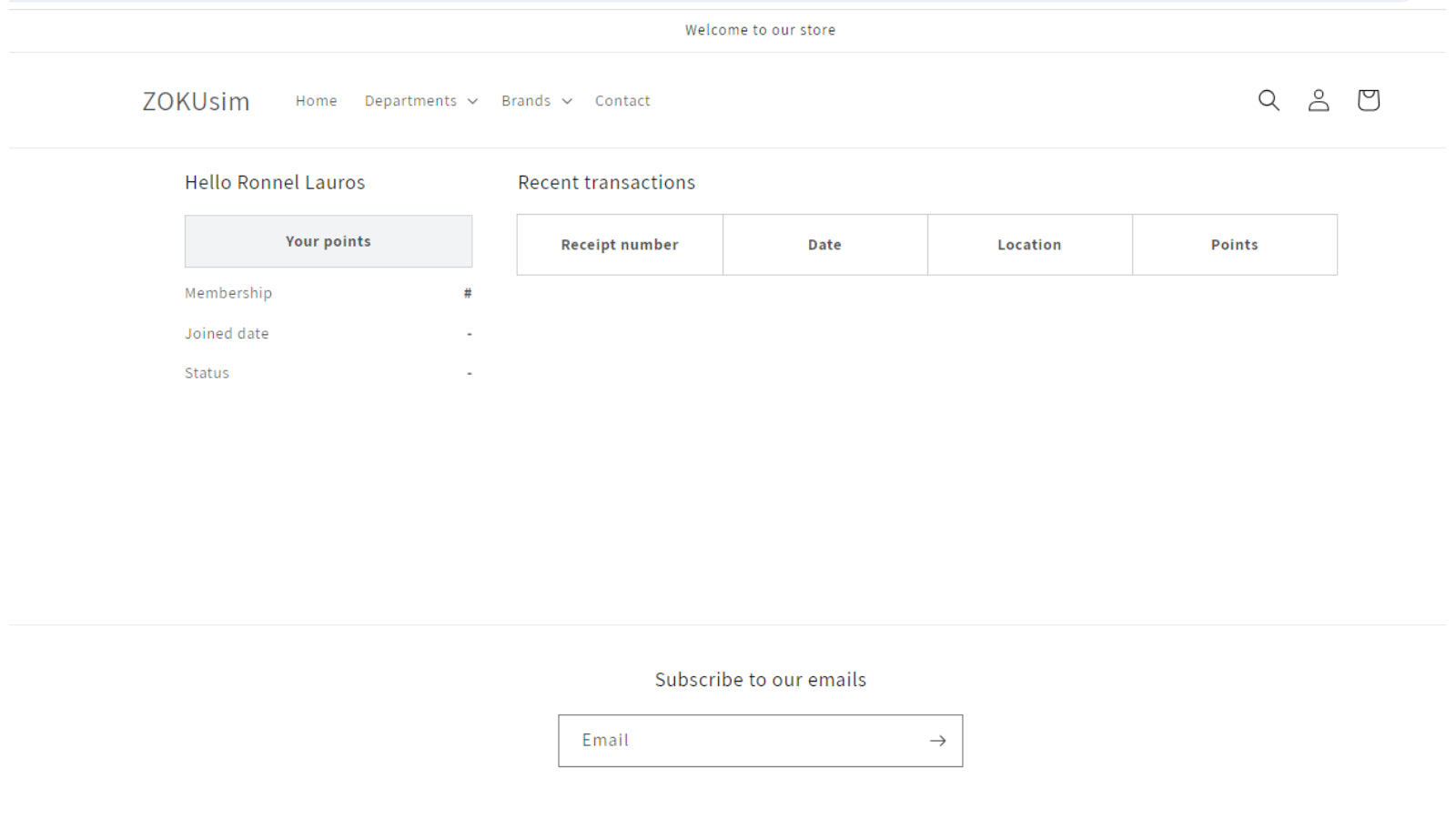Image resolution: width=1456 pixels, height=819 pixels.
Task: Click the ZOKUsim store logo
Action: (196, 101)
